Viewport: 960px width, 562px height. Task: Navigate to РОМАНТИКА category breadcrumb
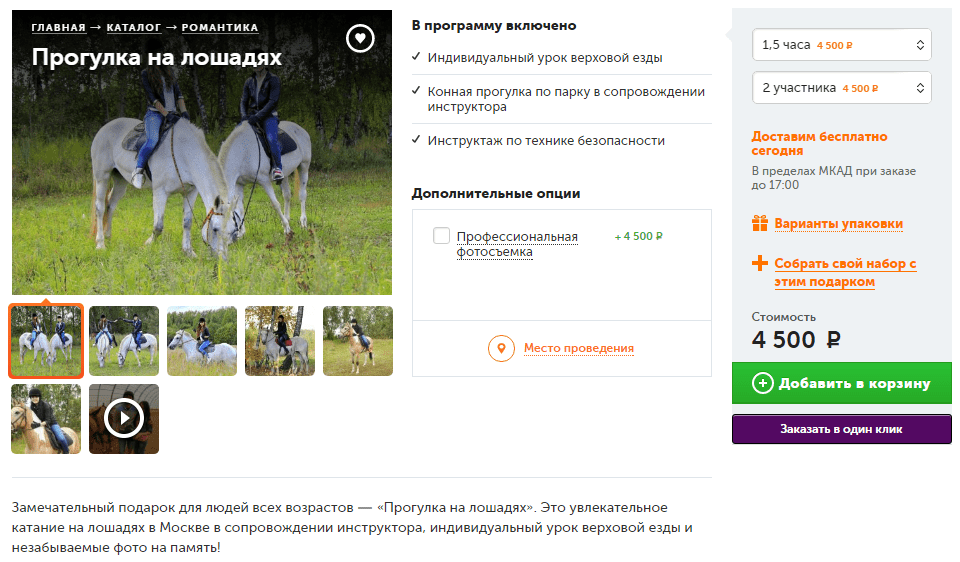coord(220,28)
